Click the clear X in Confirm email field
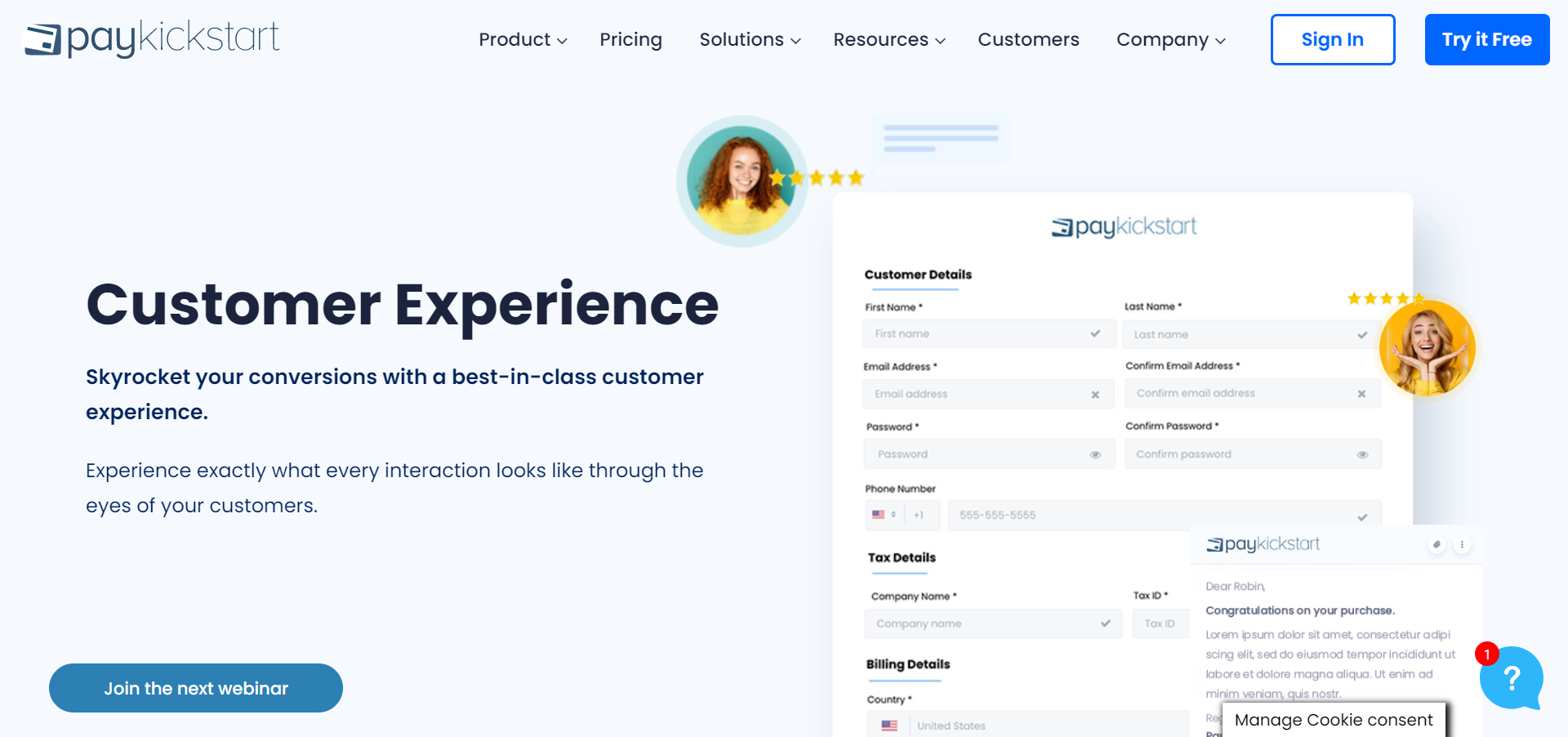This screenshot has height=737, width=1568. [x=1361, y=394]
